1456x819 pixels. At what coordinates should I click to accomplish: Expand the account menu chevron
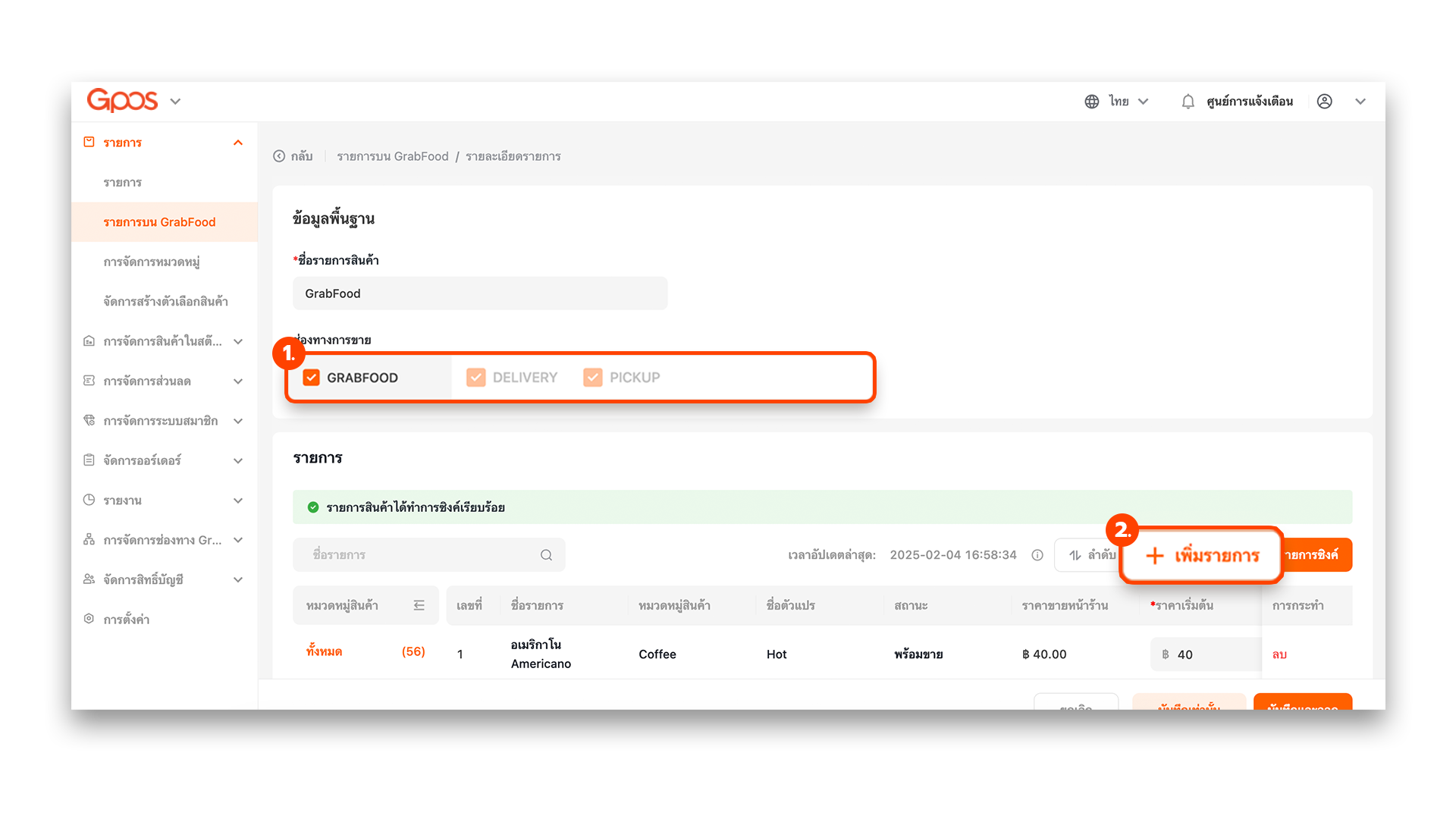[x=1360, y=102]
